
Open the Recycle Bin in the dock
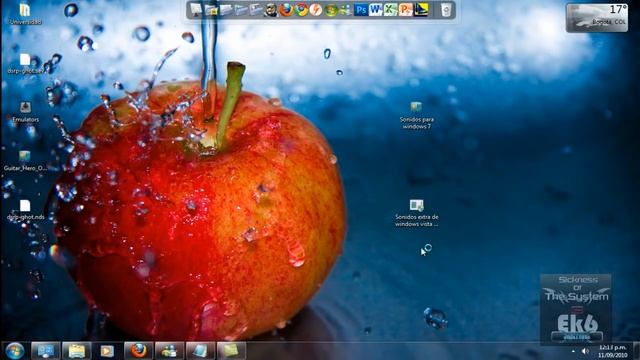[446, 10]
